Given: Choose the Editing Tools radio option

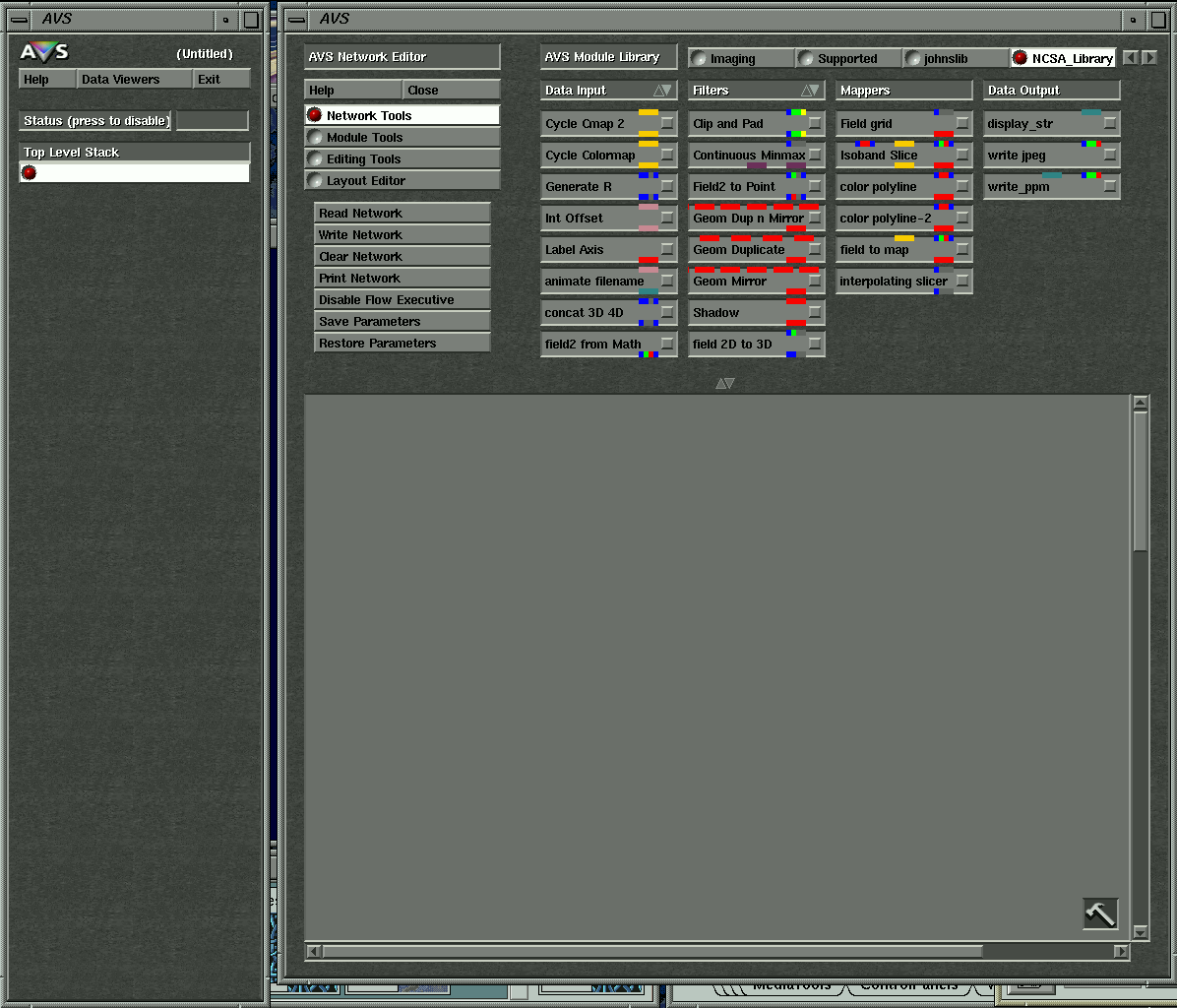Looking at the screenshot, I should tap(403, 158).
